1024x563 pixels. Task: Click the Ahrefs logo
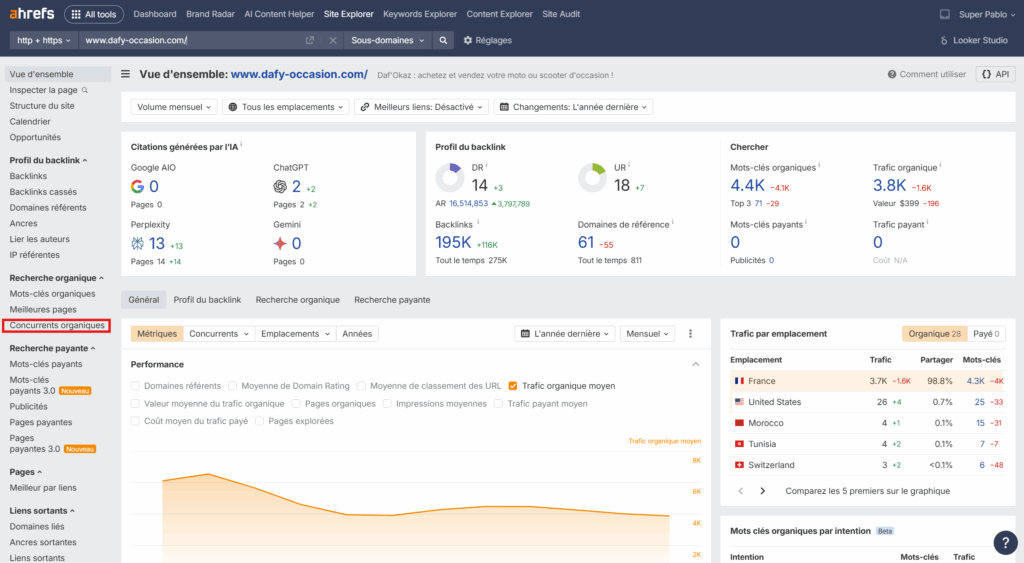coord(32,14)
